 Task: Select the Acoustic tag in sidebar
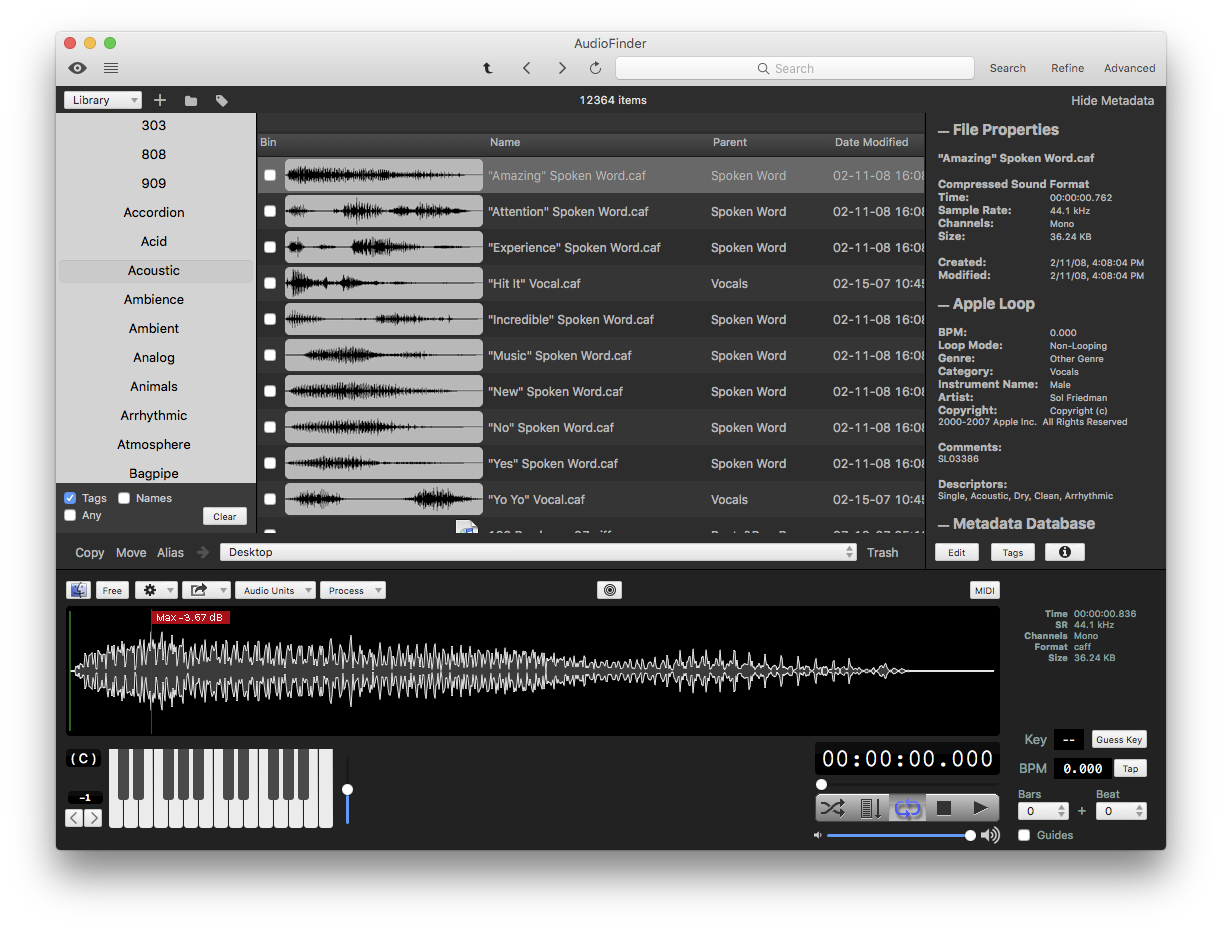click(x=155, y=270)
